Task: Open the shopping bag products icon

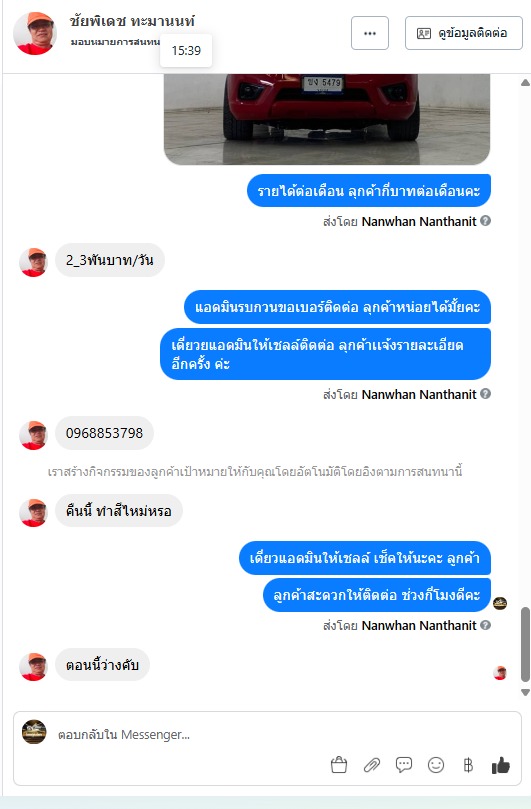Action: click(339, 765)
